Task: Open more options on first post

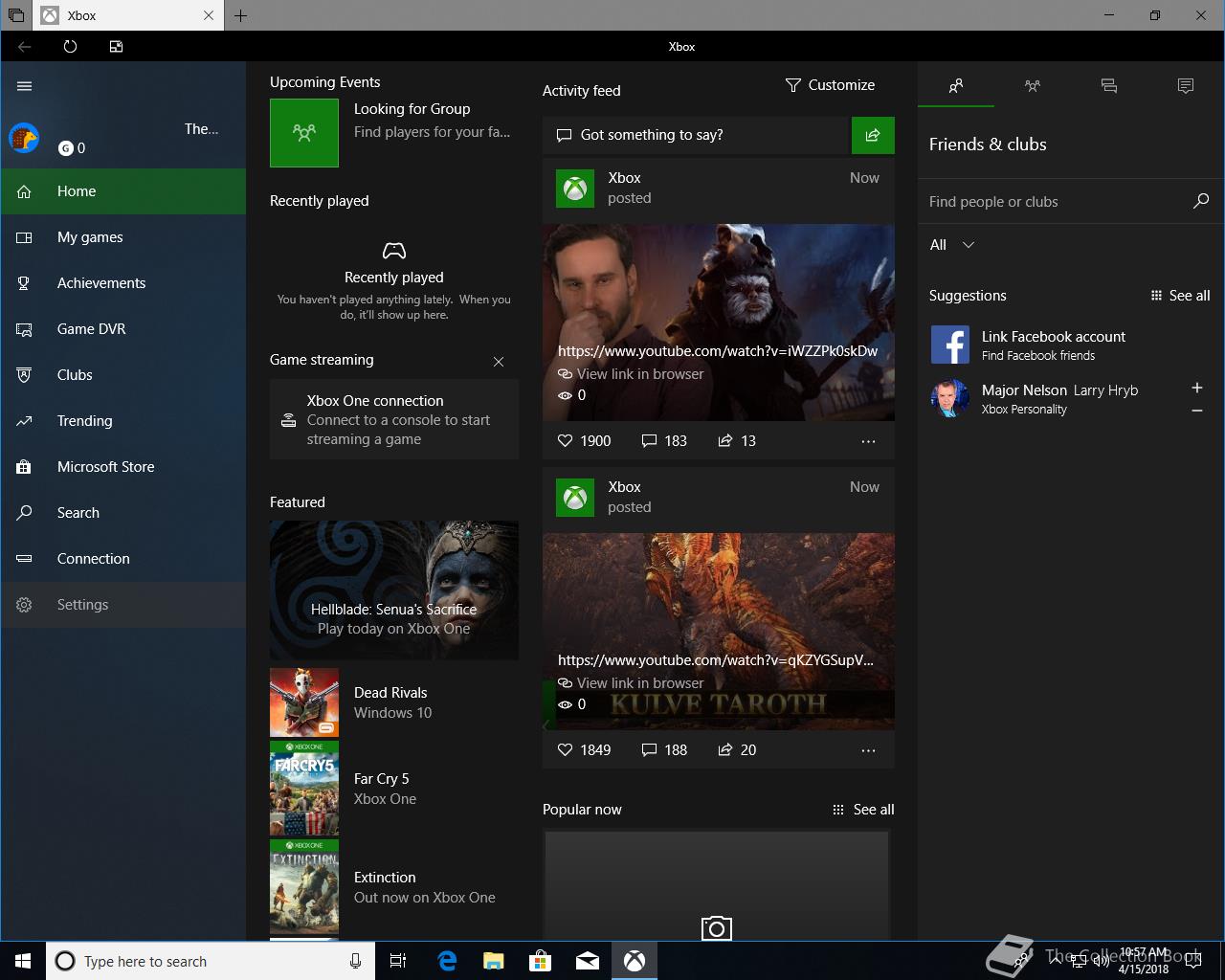Action: pyautogui.click(x=868, y=441)
